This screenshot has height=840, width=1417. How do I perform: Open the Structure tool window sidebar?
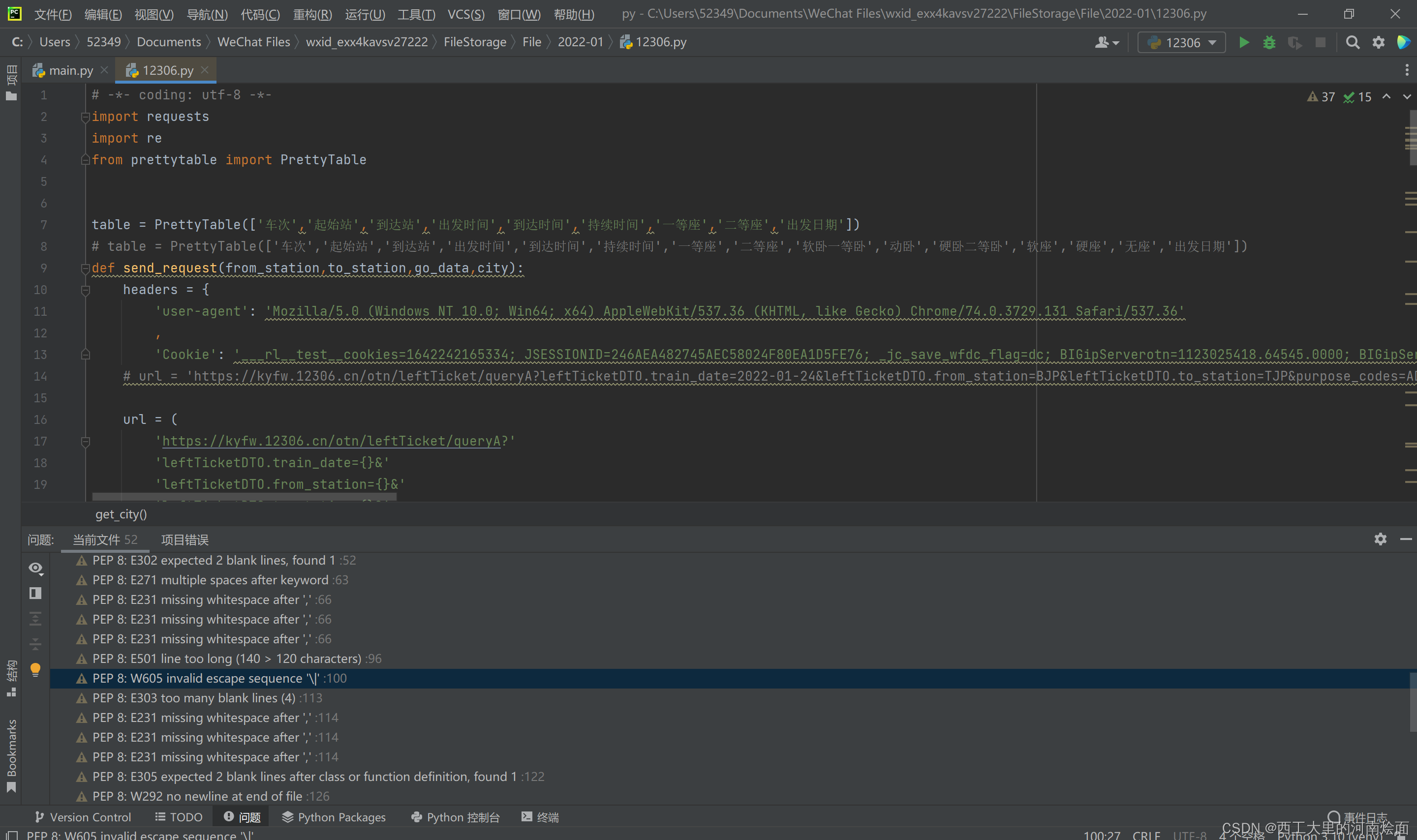click(x=11, y=678)
